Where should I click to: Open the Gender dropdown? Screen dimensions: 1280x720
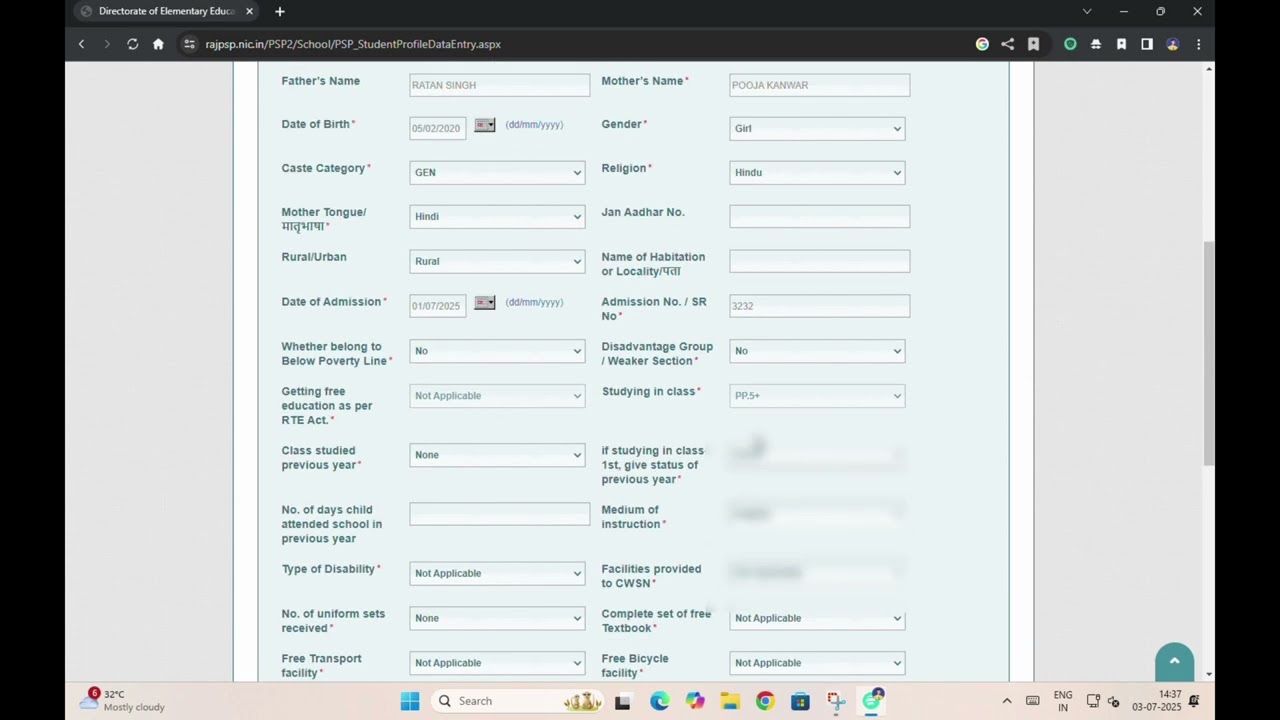coord(817,128)
